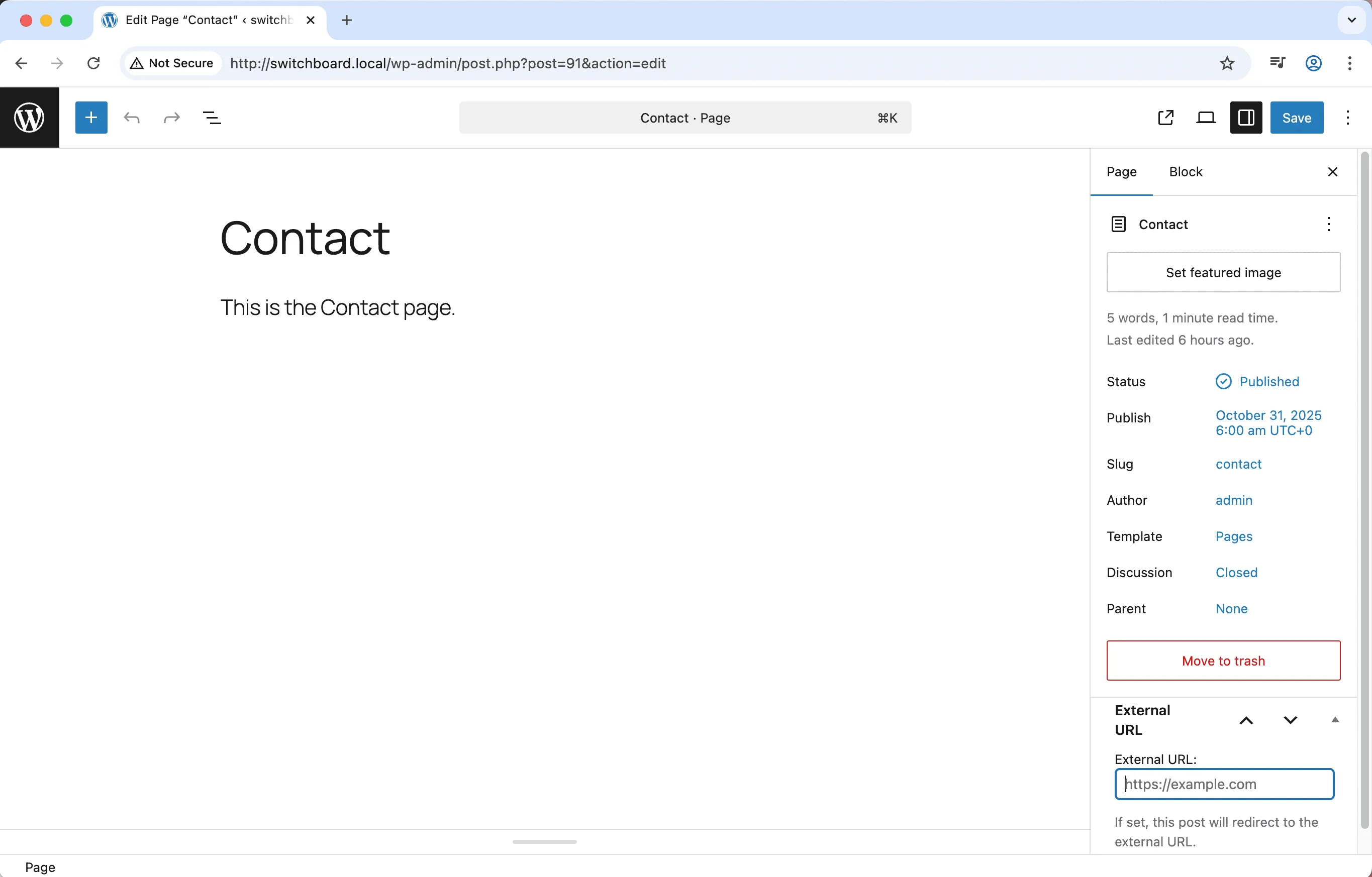1372x877 pixels.
Task: Open the Chrome tab search chevron
Action: click(x=1351, y=20)
